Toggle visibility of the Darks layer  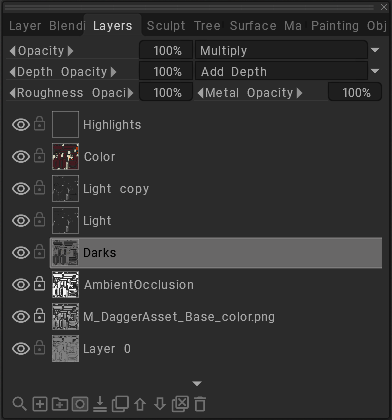coord(21,253)
